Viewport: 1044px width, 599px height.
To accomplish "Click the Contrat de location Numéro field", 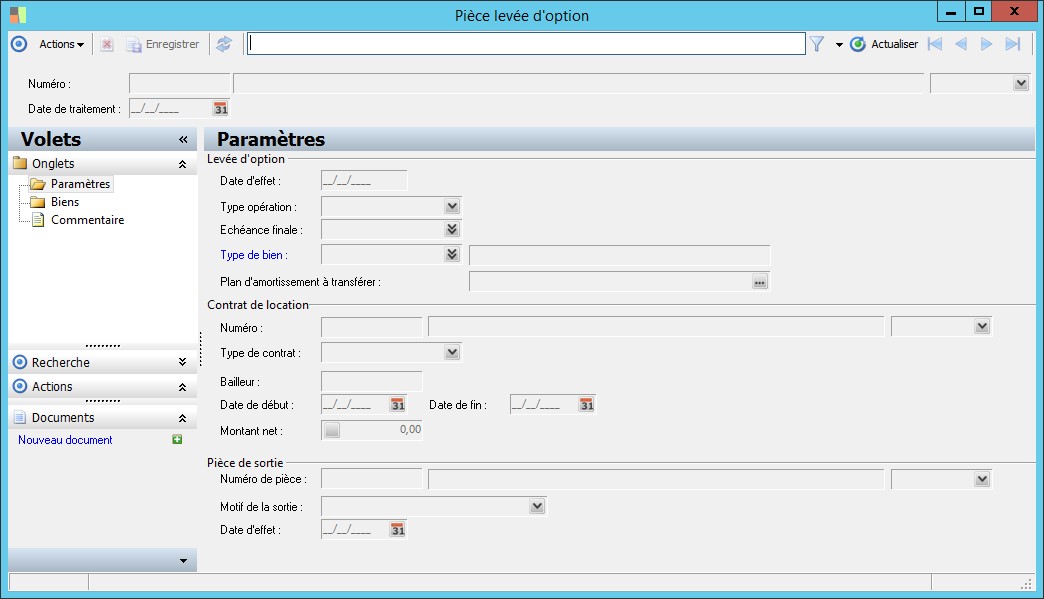I will pyautogui.click(x=372, y=327).
